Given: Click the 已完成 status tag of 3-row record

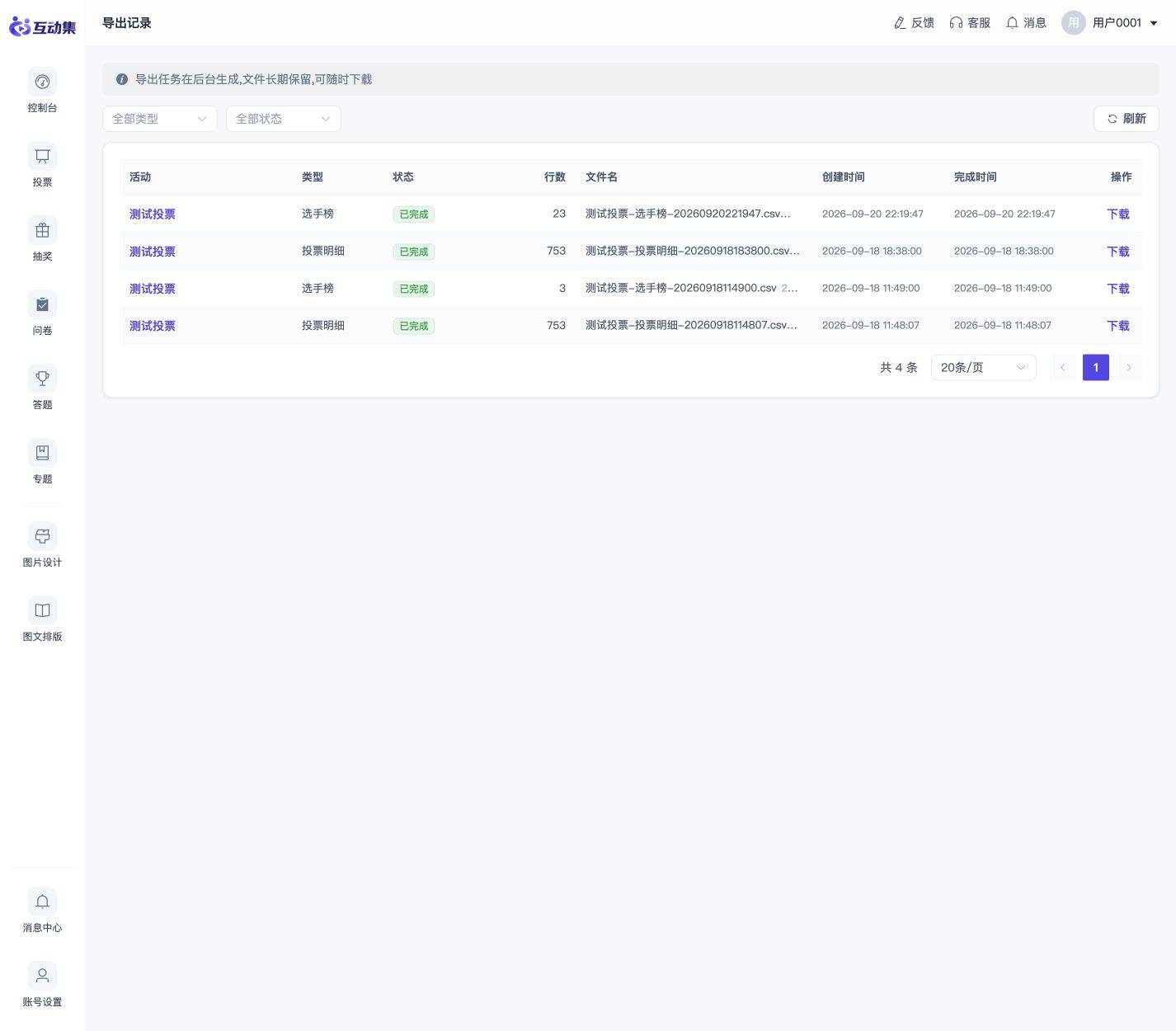Looking at the screenshot, I should (x=413, y=289).
